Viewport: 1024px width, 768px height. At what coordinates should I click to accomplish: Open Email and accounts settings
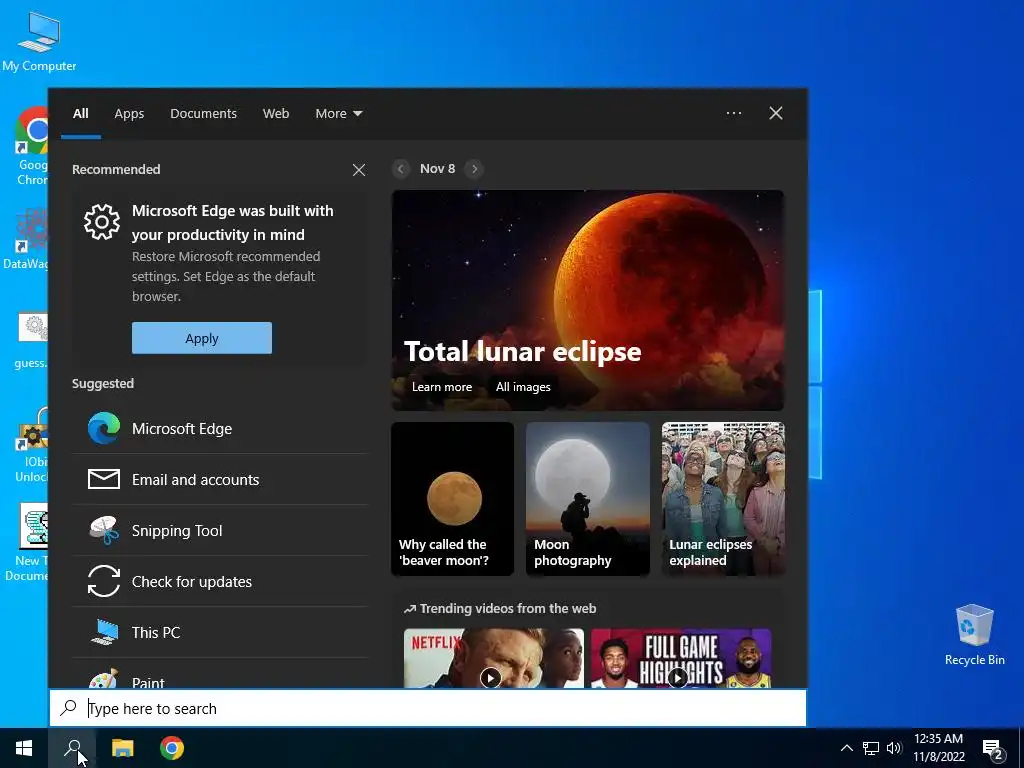[220, 479]
